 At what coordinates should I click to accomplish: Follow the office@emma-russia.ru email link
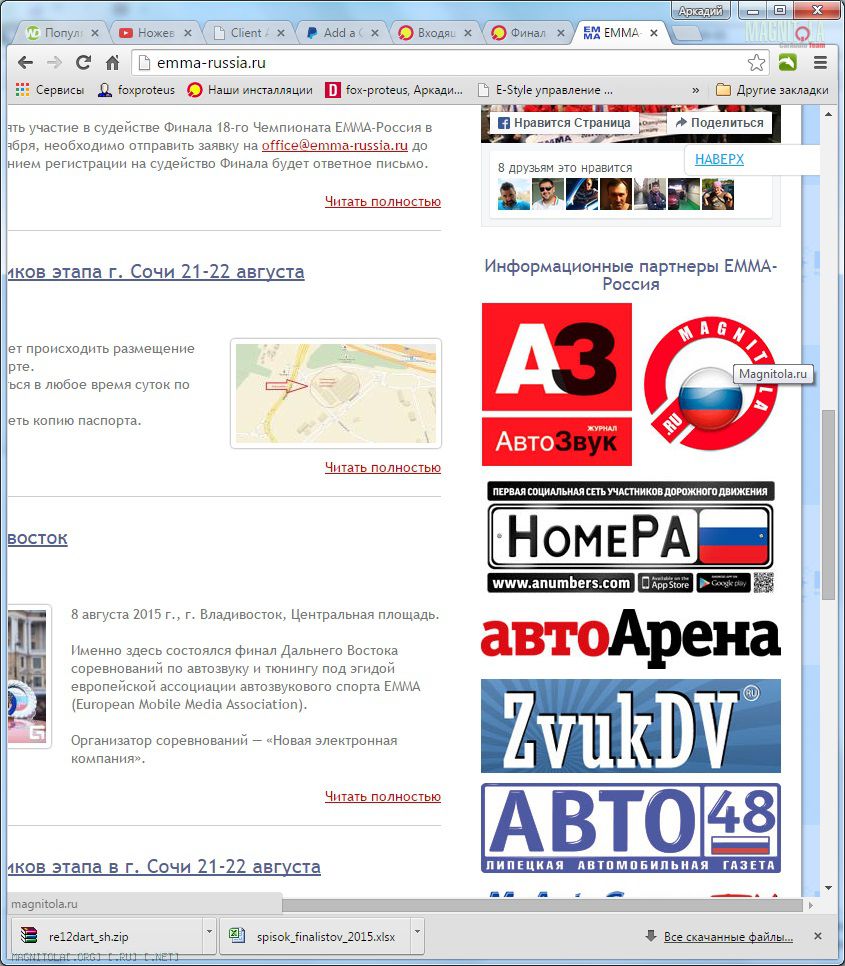point(335,145)
